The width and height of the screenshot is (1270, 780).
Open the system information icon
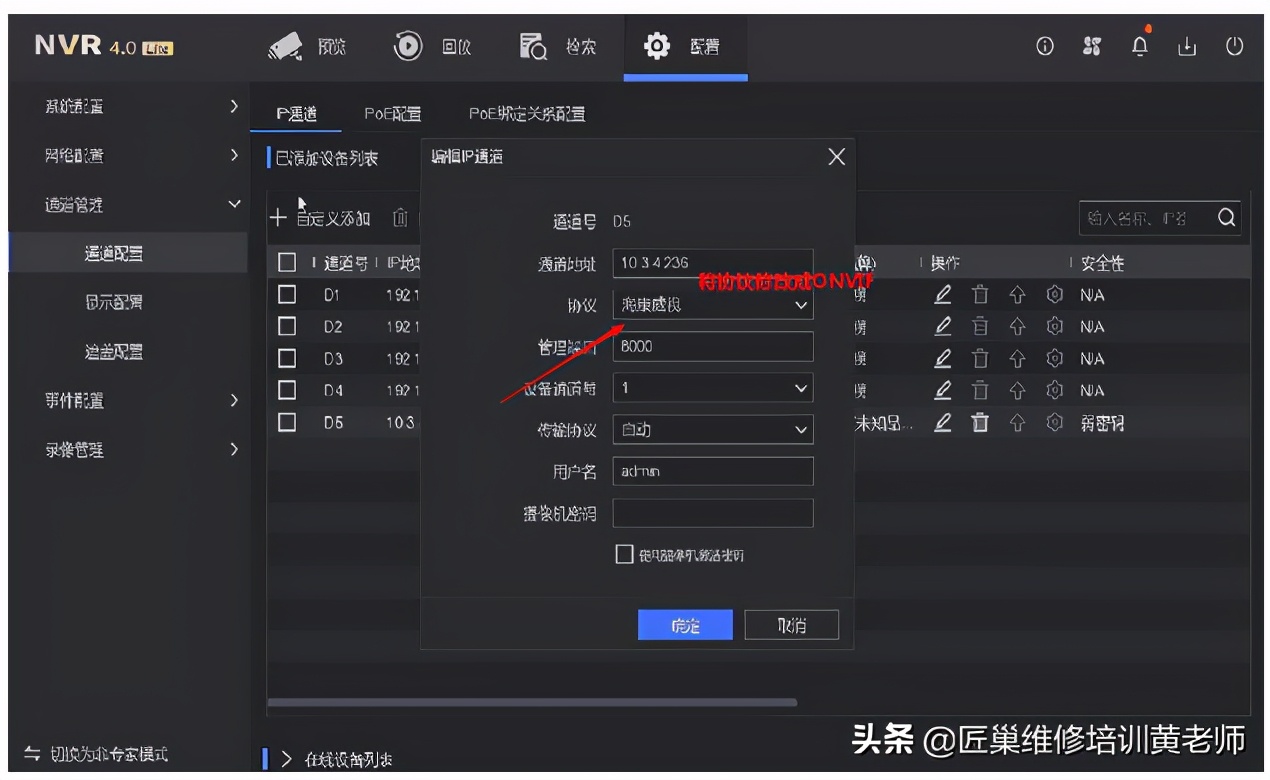coord(1044,46)
